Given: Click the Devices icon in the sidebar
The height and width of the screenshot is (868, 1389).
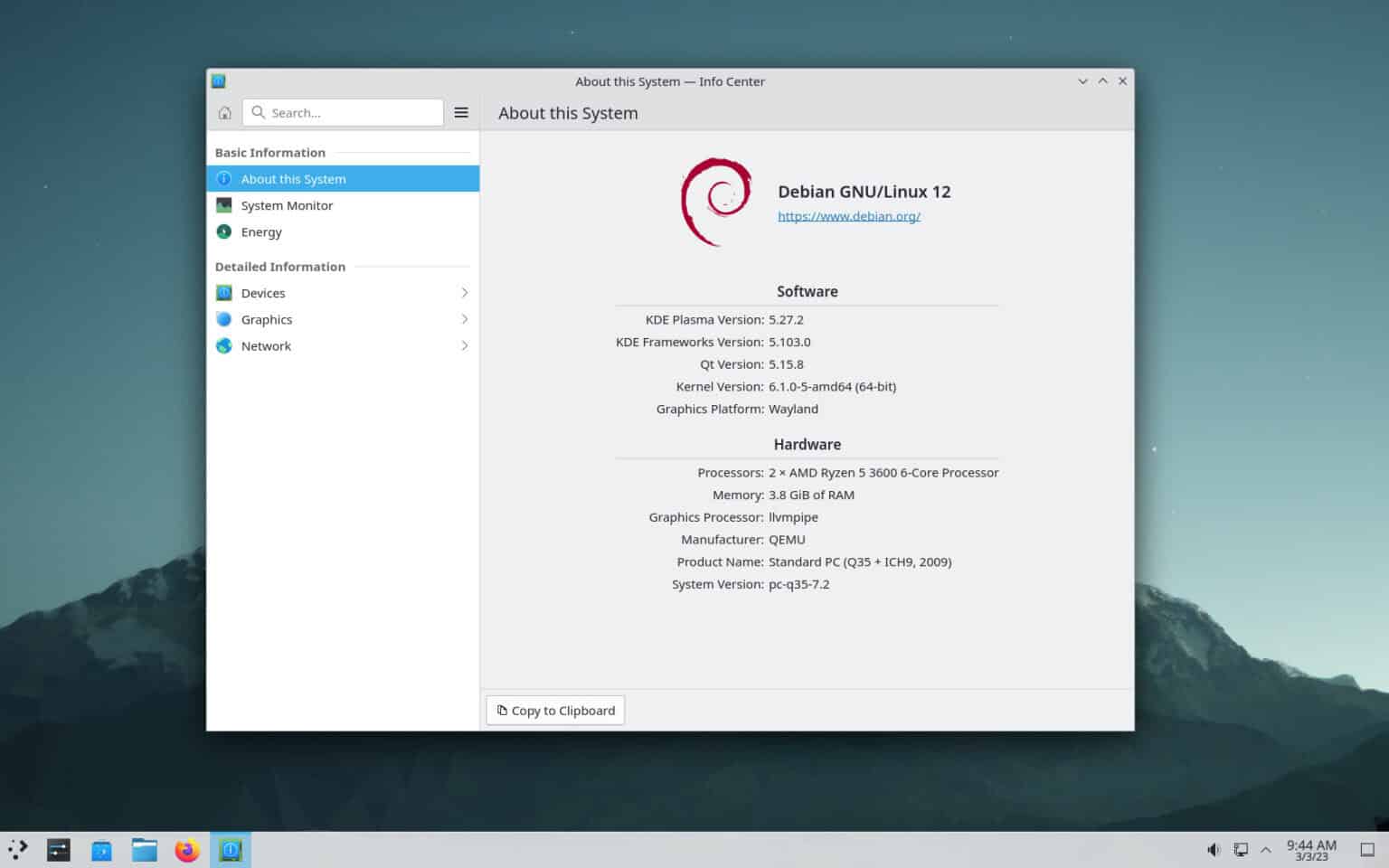Looking at the screenshot, I should (223, 292).
